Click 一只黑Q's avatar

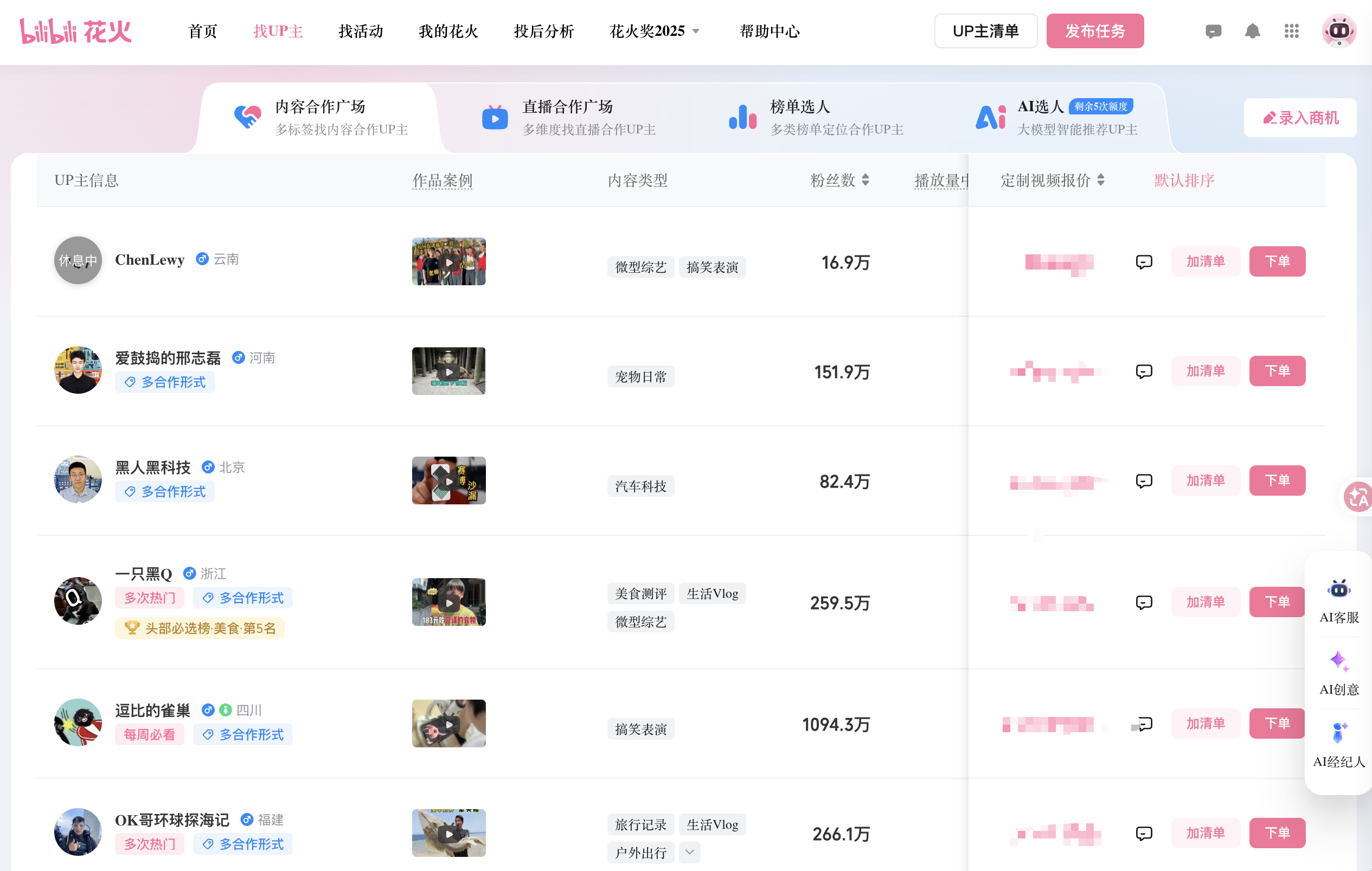[78, 601]
